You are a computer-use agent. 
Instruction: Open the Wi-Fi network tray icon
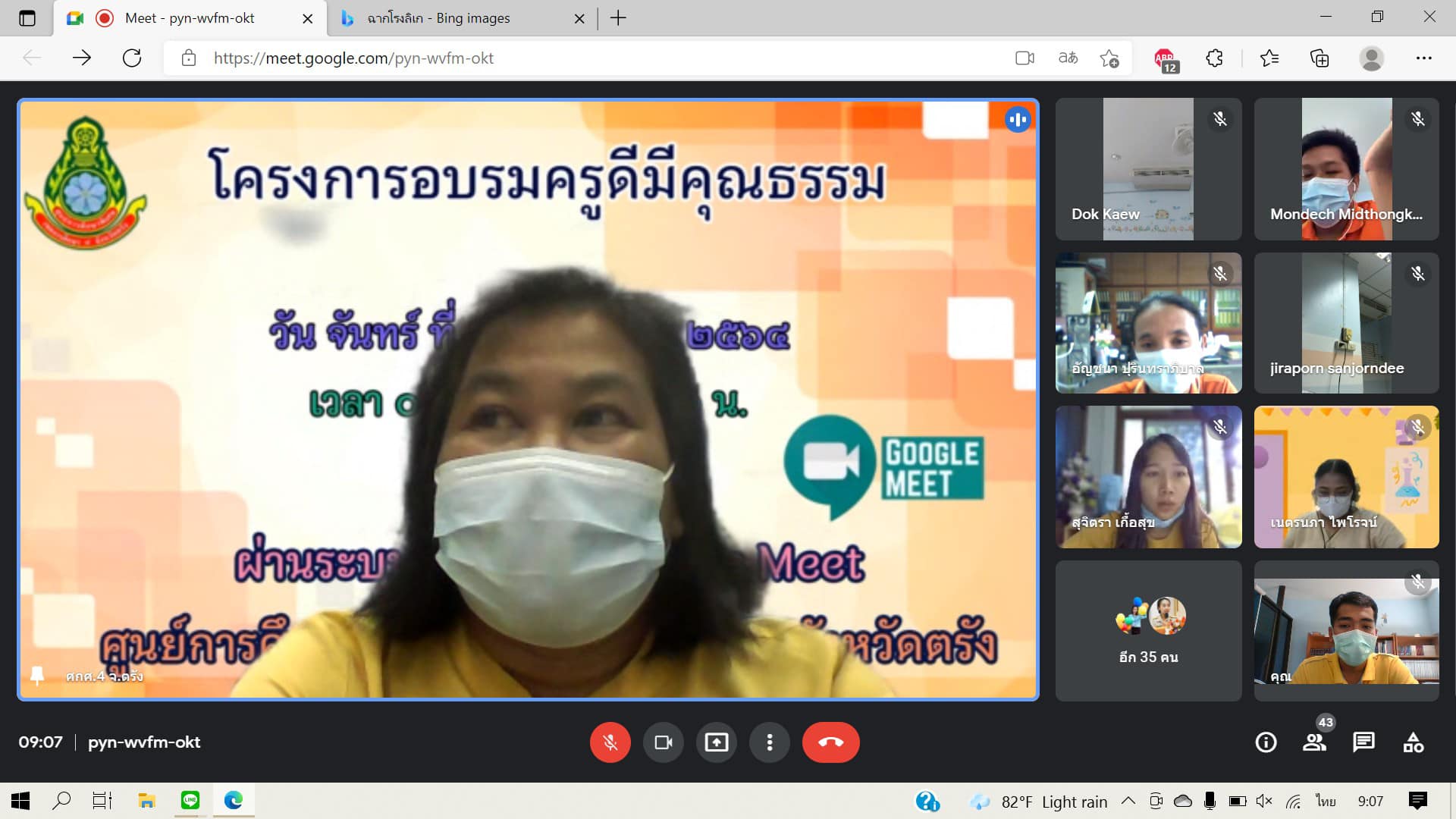tap(1294, 802)
